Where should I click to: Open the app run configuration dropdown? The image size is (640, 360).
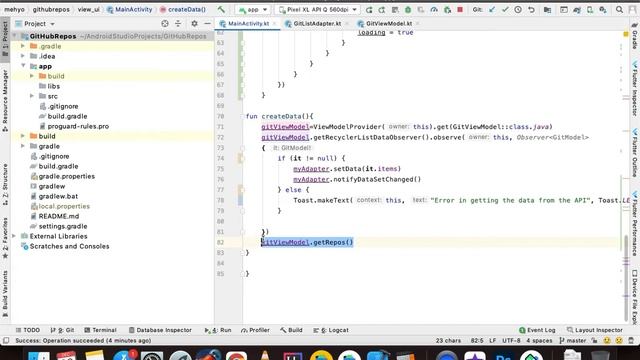pyautogui.click(x=253, y=9)
